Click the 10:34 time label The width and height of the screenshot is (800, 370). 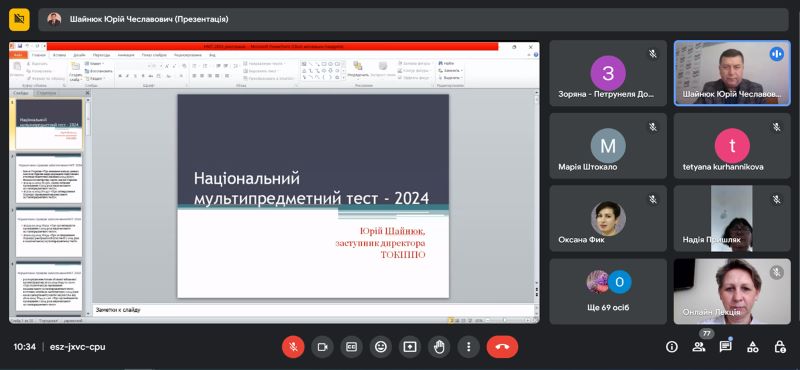[x=24, y=347]
